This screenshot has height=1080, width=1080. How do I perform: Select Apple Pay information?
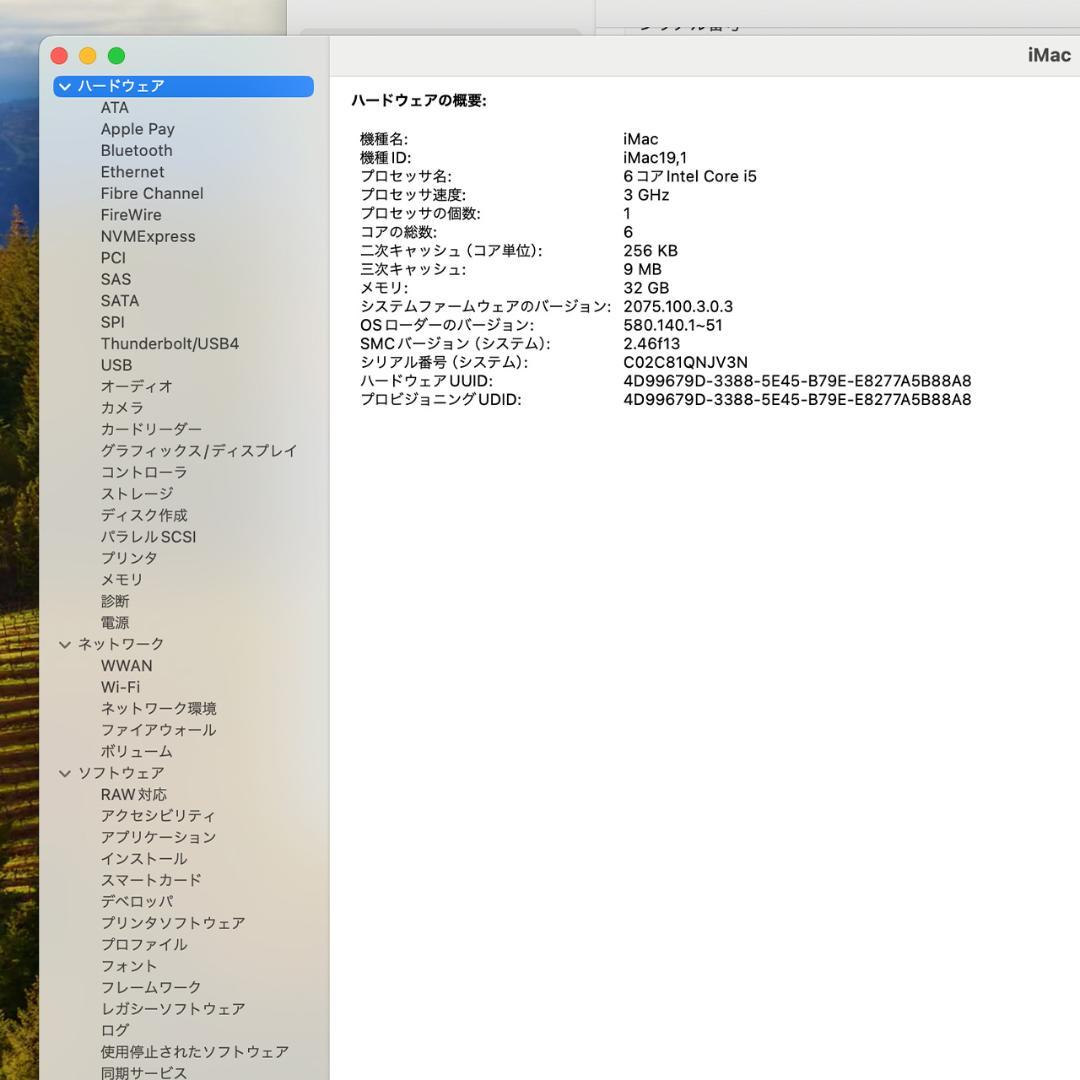pos(137,129)
